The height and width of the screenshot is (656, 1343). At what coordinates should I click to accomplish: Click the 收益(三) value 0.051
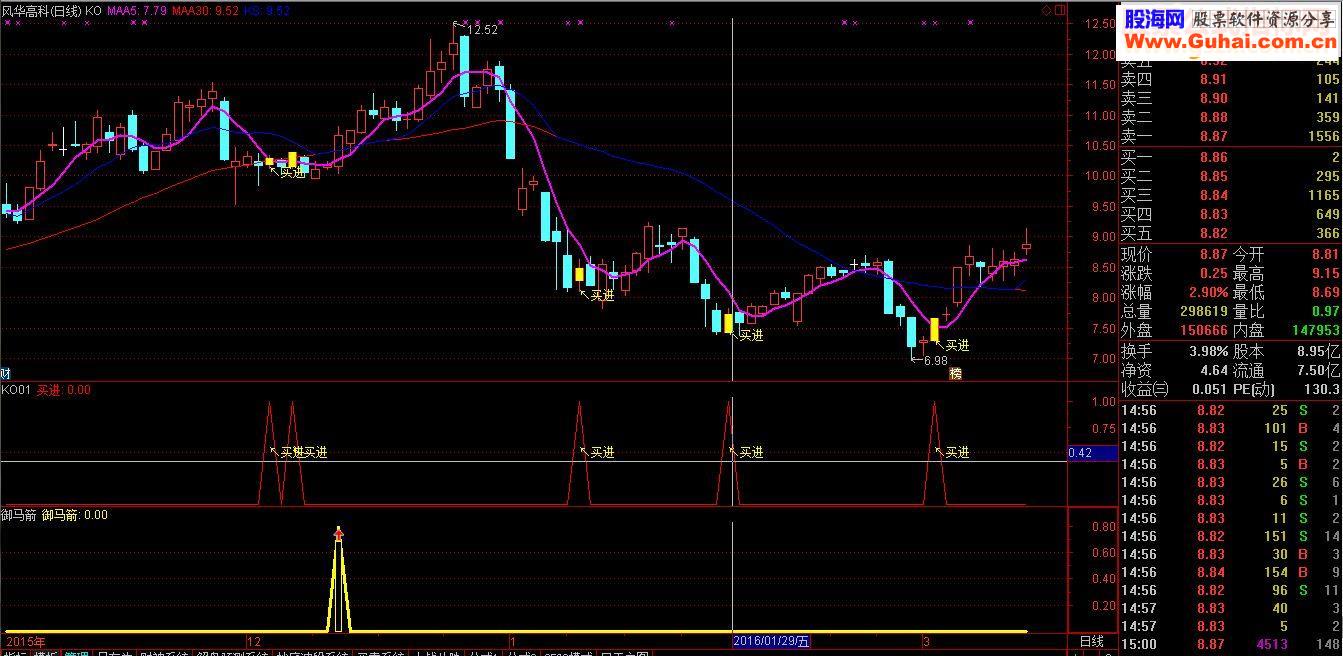(x=1208, y=389)
